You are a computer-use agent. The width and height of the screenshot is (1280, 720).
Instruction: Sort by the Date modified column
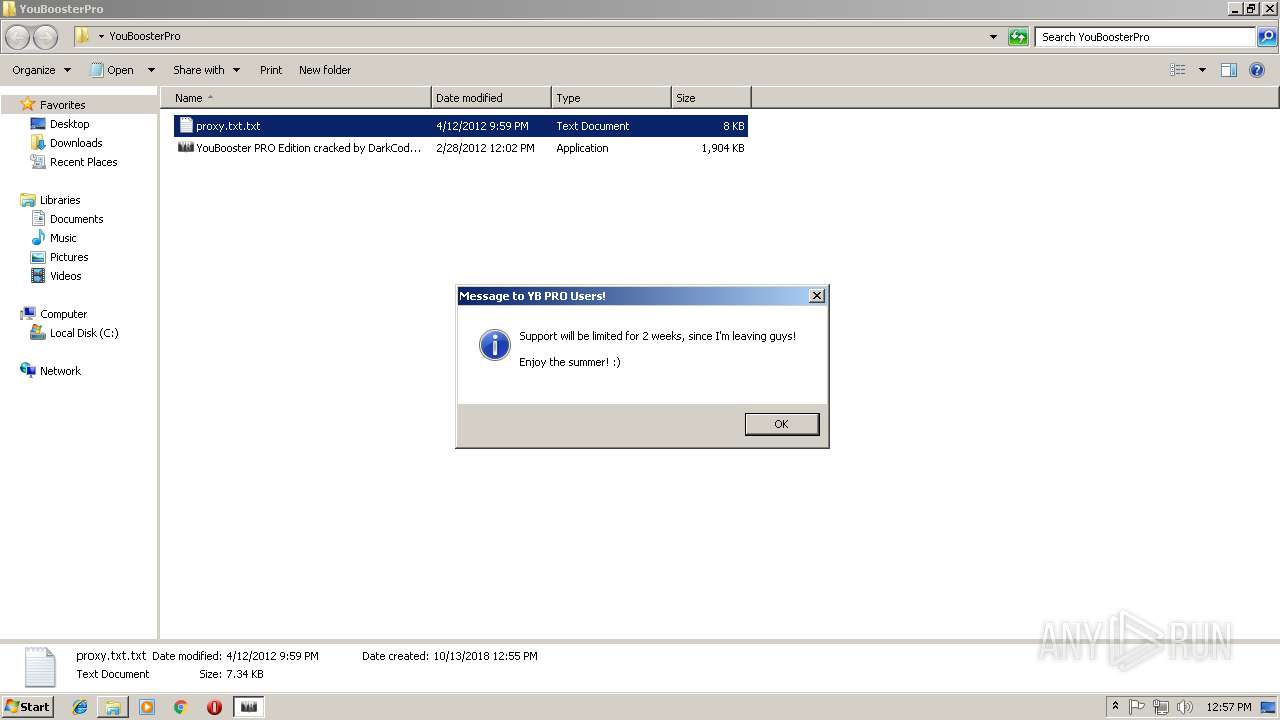pyautogui.click(x=491, y=98)
